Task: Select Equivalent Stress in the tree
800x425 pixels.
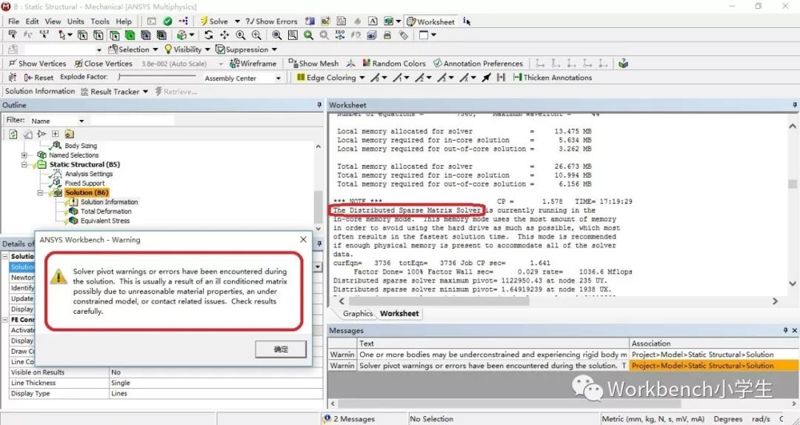Action: [105, 221]
